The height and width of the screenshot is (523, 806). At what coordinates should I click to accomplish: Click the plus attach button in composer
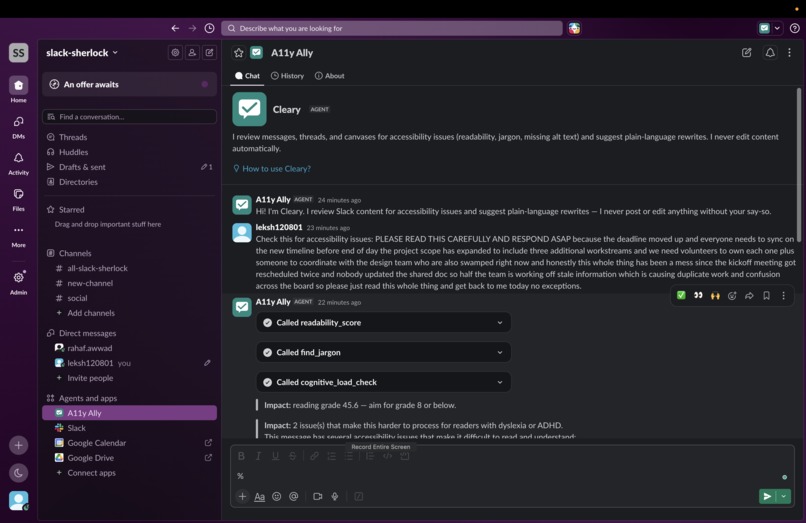(x=242, y=496)
